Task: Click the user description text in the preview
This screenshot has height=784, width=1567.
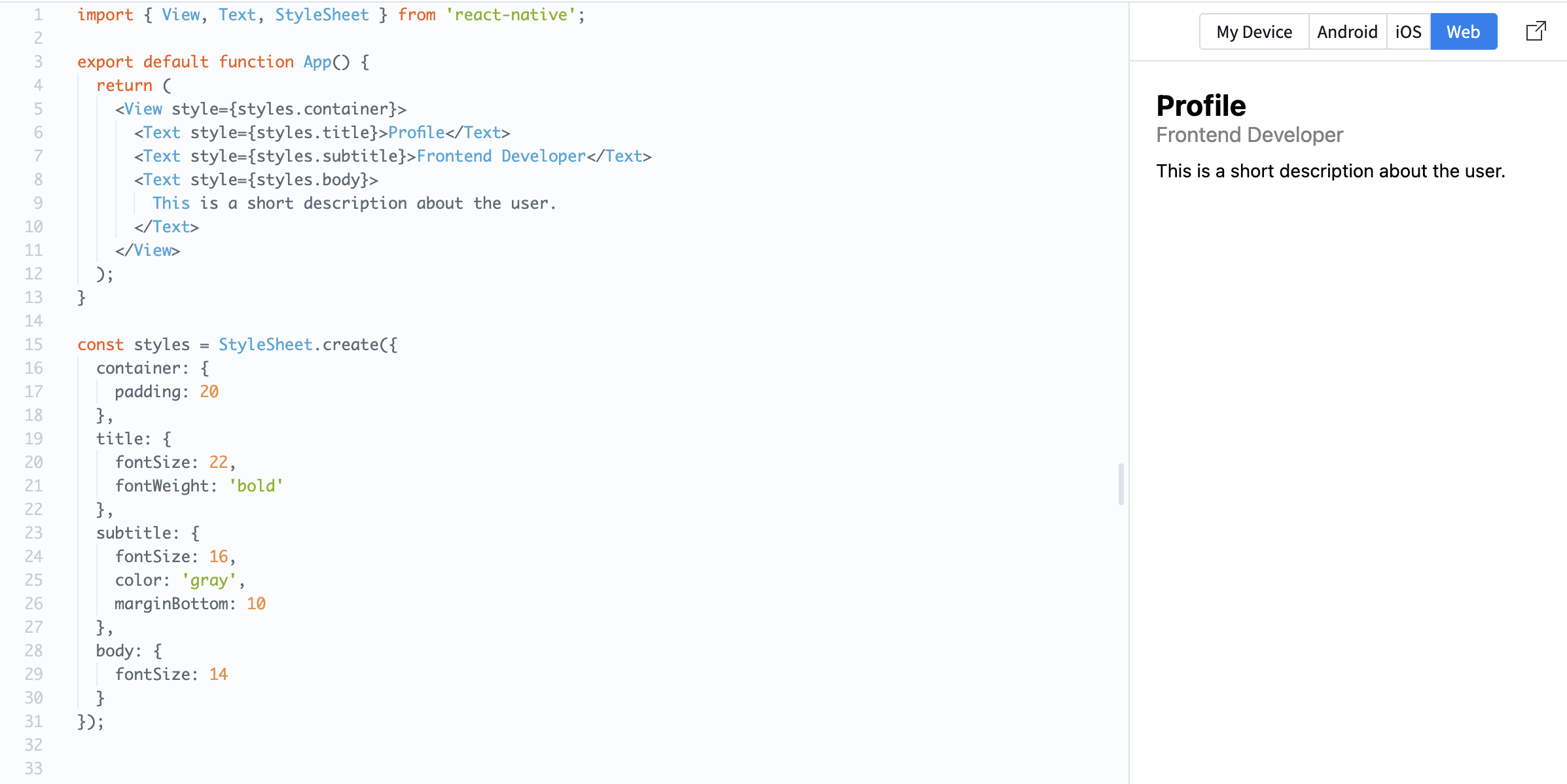Action: tap(1330, 171)
